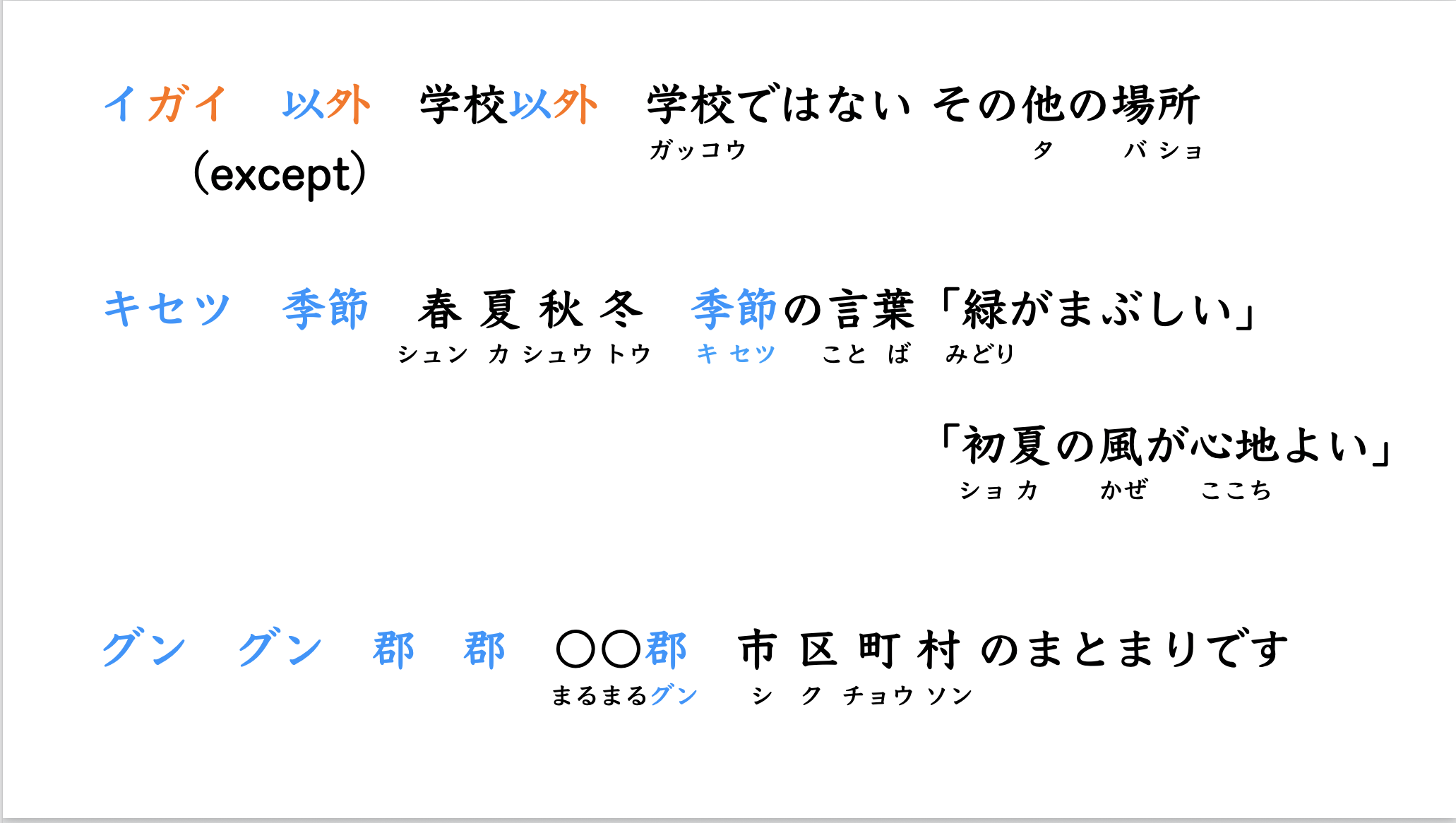The width and height of the screenshot is (1456, 823).
Task: Click the sentence 学校ではない その他の場所
Action: tap(924, 104)
